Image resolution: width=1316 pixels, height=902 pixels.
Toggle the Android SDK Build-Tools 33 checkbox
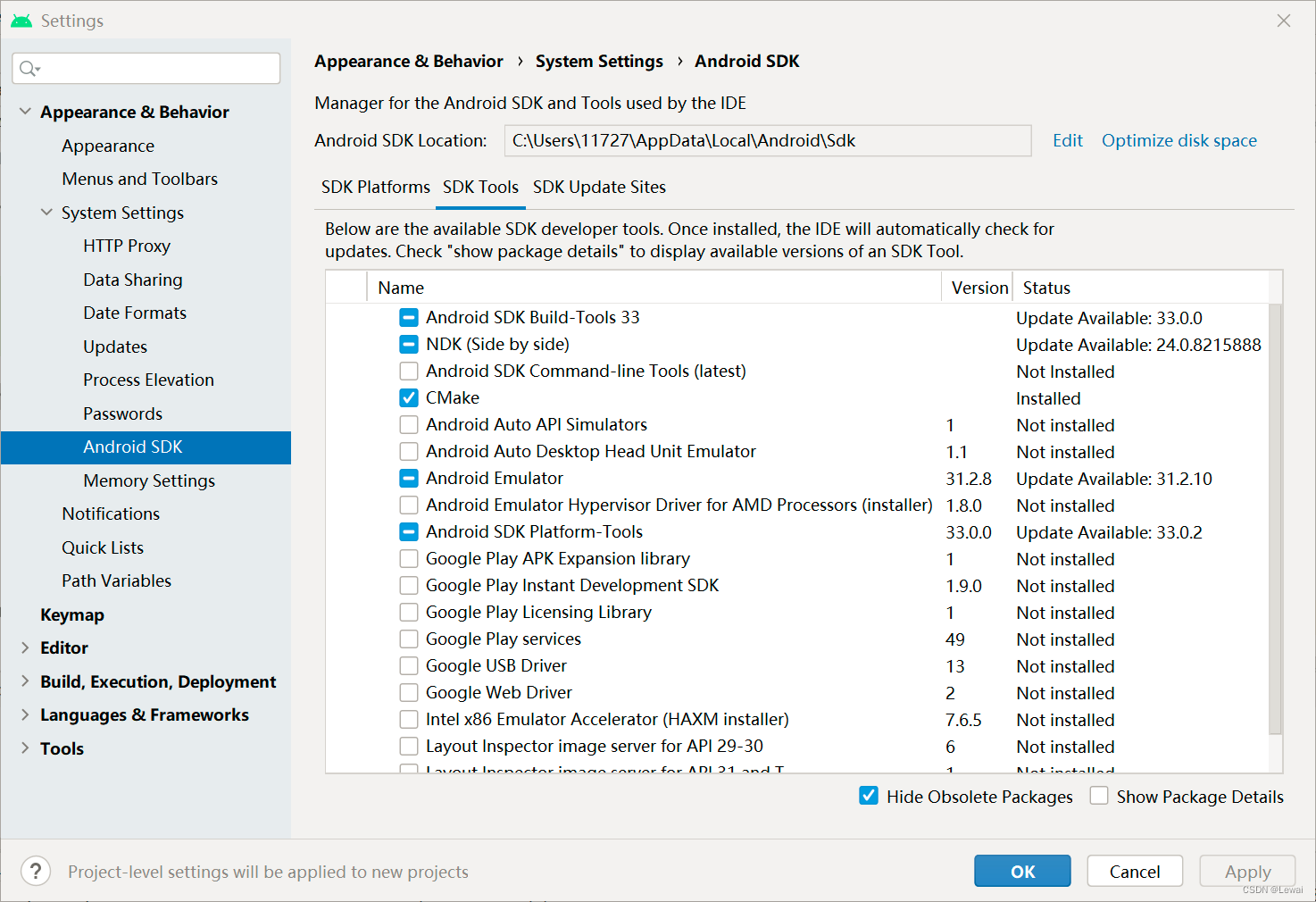pos(409,317)
